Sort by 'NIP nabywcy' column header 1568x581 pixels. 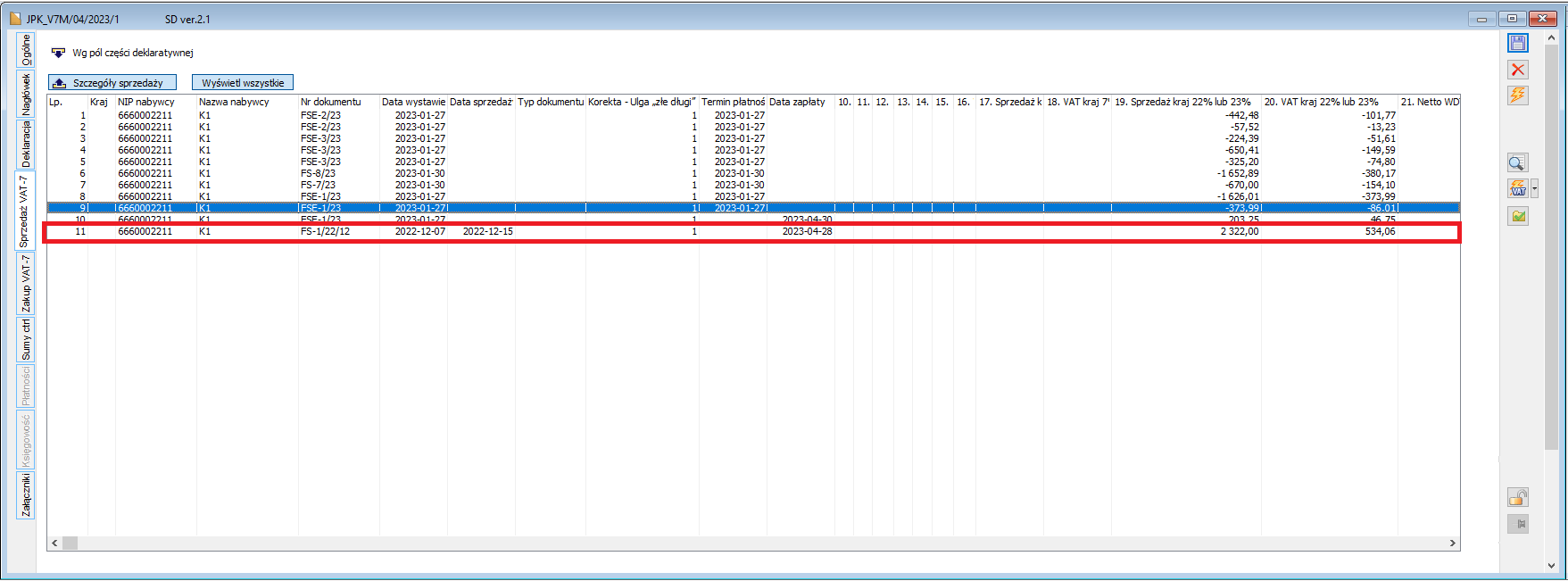tap(155, 102)
